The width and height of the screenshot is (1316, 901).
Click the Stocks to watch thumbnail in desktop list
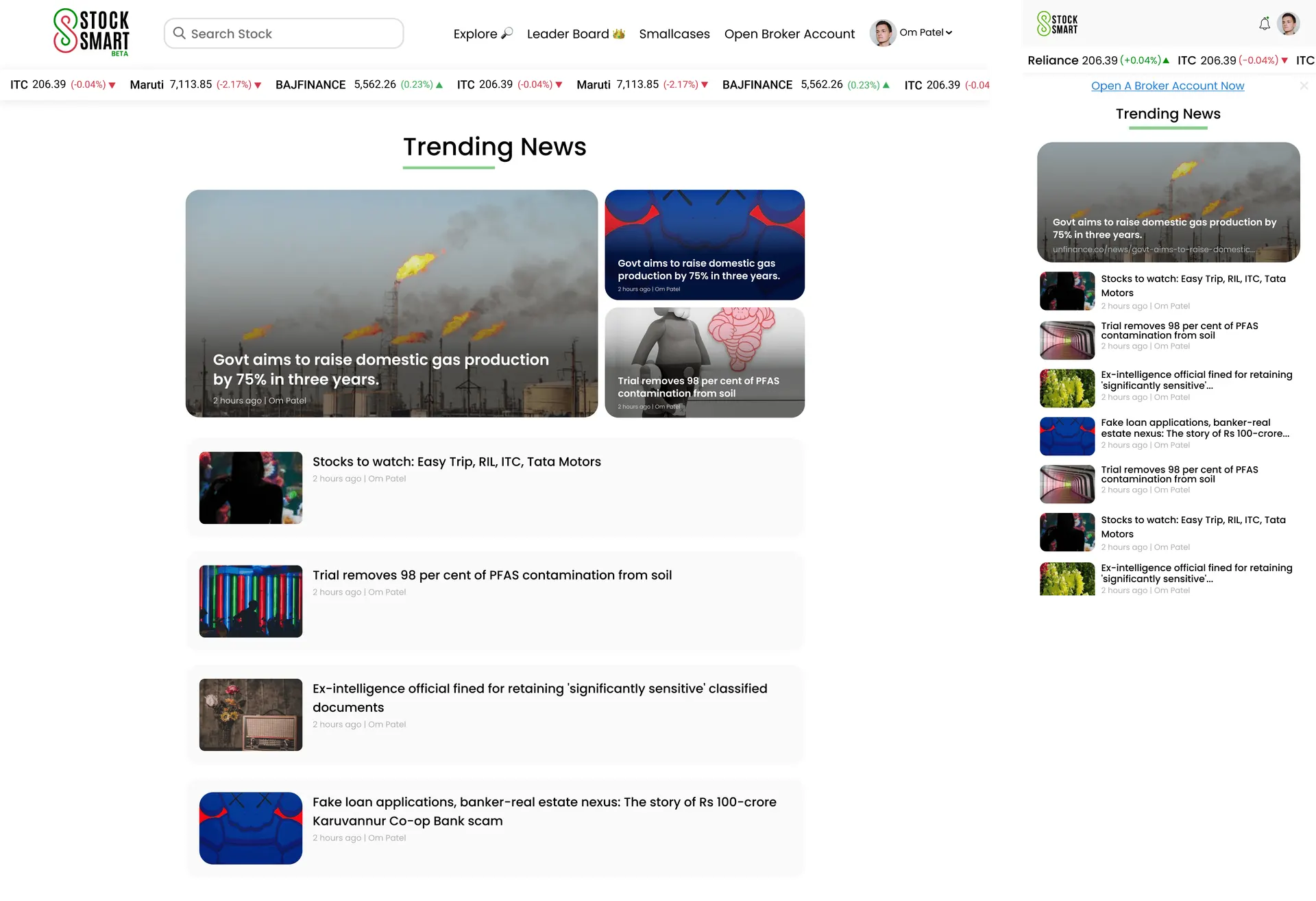[x=251, y=488]
